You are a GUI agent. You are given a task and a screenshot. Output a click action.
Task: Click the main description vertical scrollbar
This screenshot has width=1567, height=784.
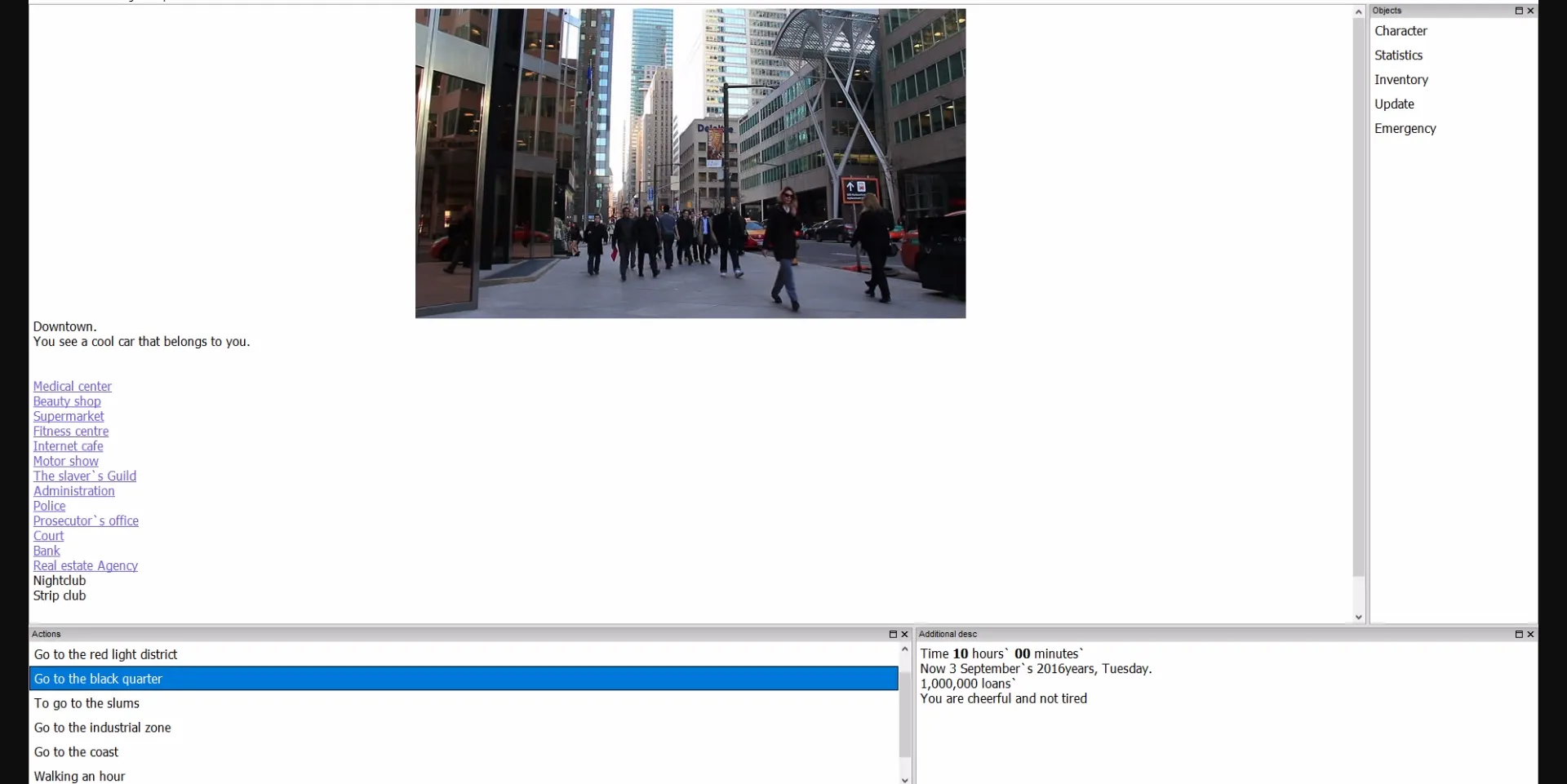(1358, 294)
